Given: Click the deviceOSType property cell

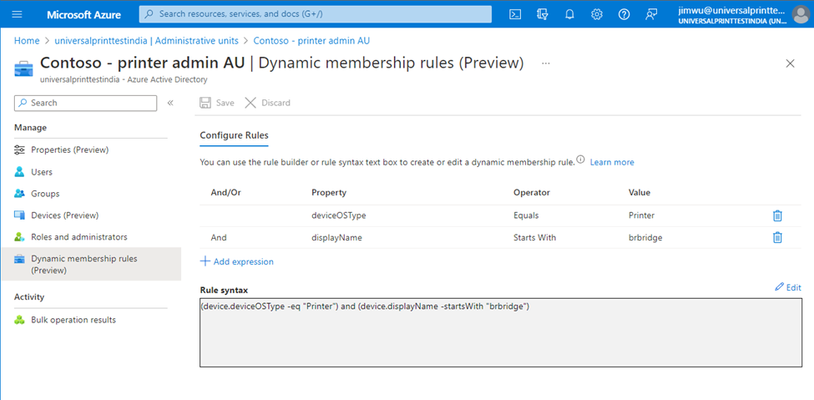Looking at the screenshot, I should (338, 215).
